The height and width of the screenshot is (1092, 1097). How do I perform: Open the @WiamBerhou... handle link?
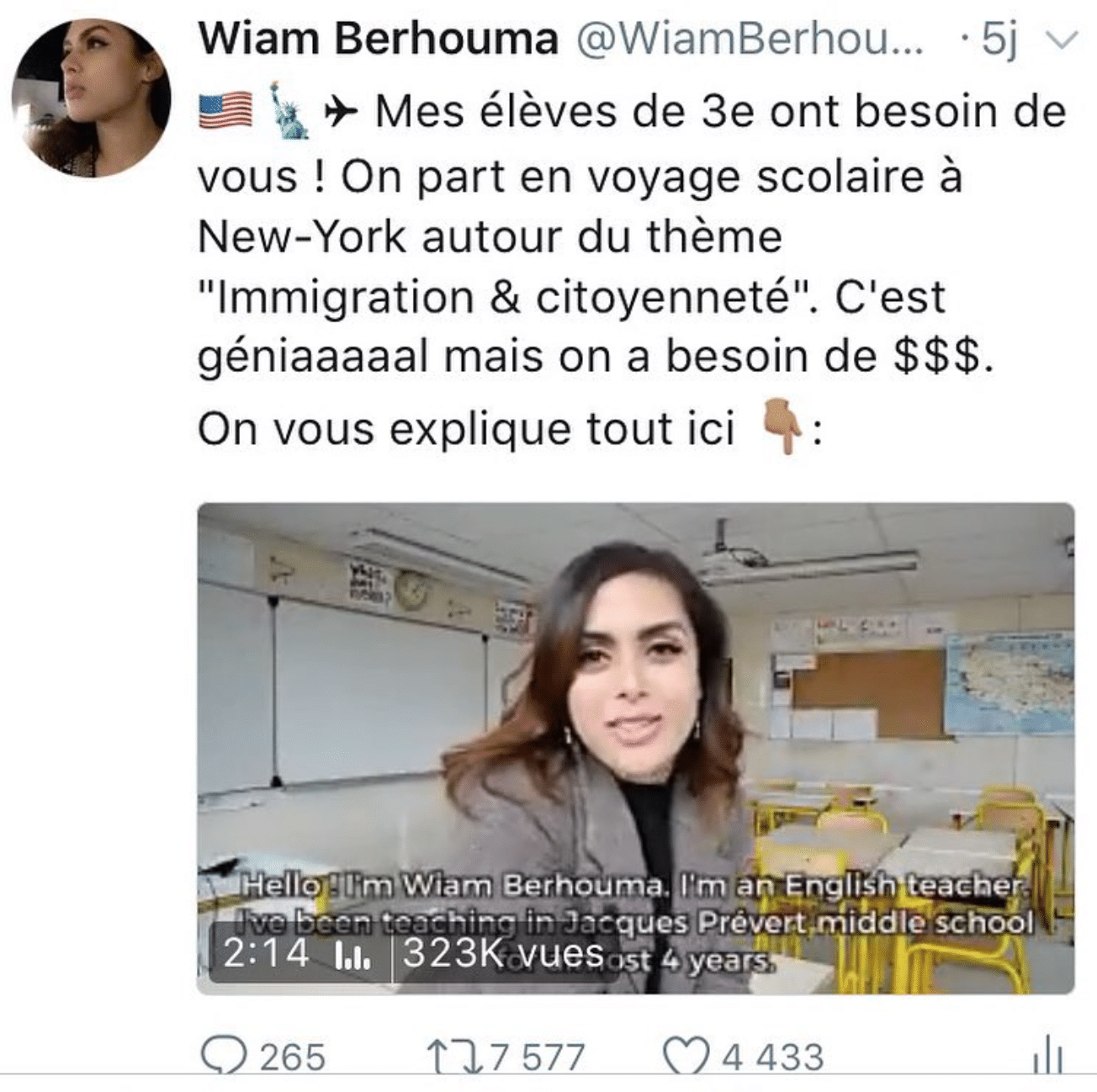click(x=748, y=39)
